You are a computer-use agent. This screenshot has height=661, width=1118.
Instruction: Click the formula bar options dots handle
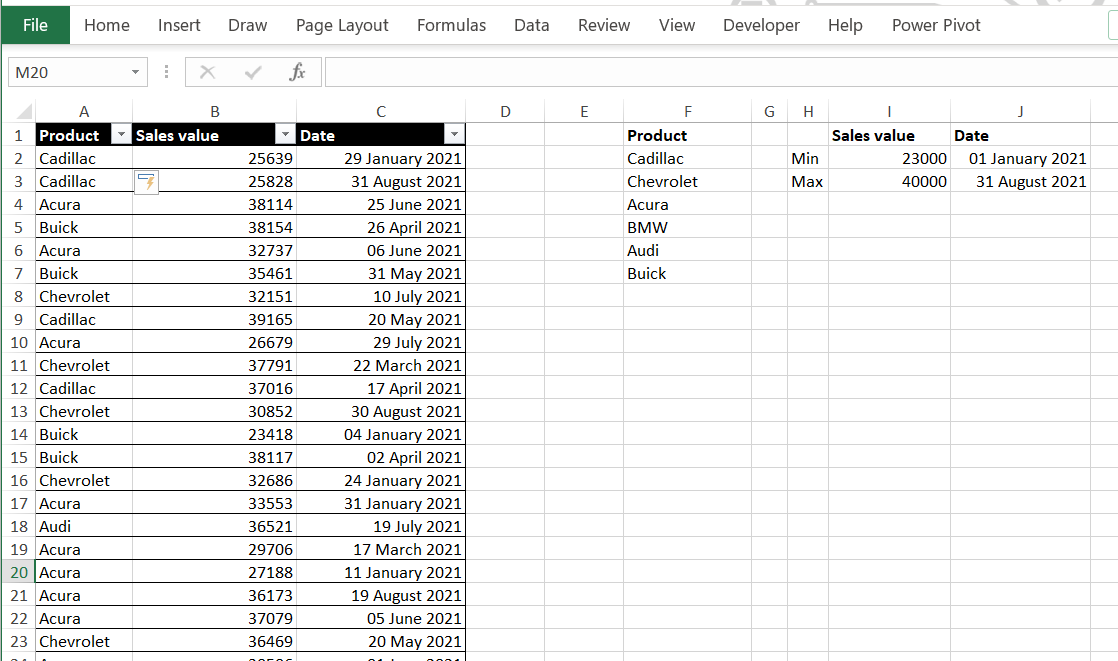(x=166, y=72)
